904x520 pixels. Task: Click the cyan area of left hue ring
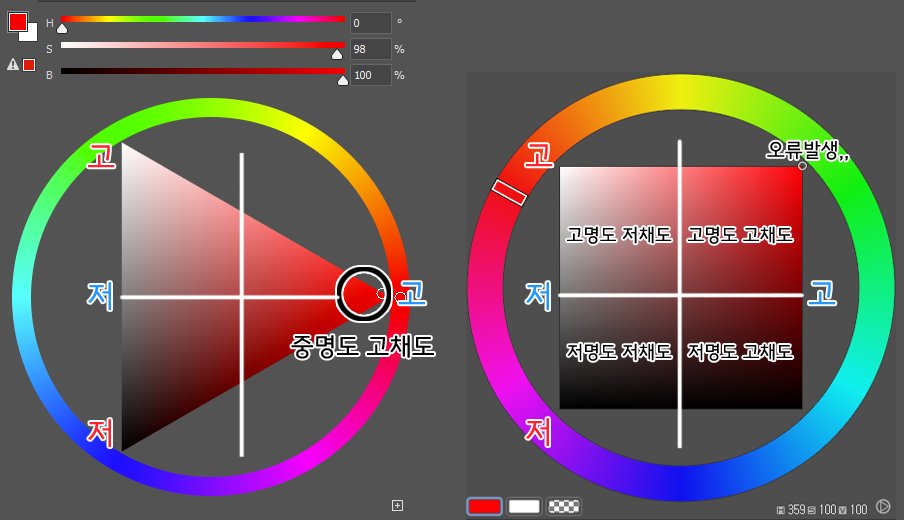click(x=23, y=297)
